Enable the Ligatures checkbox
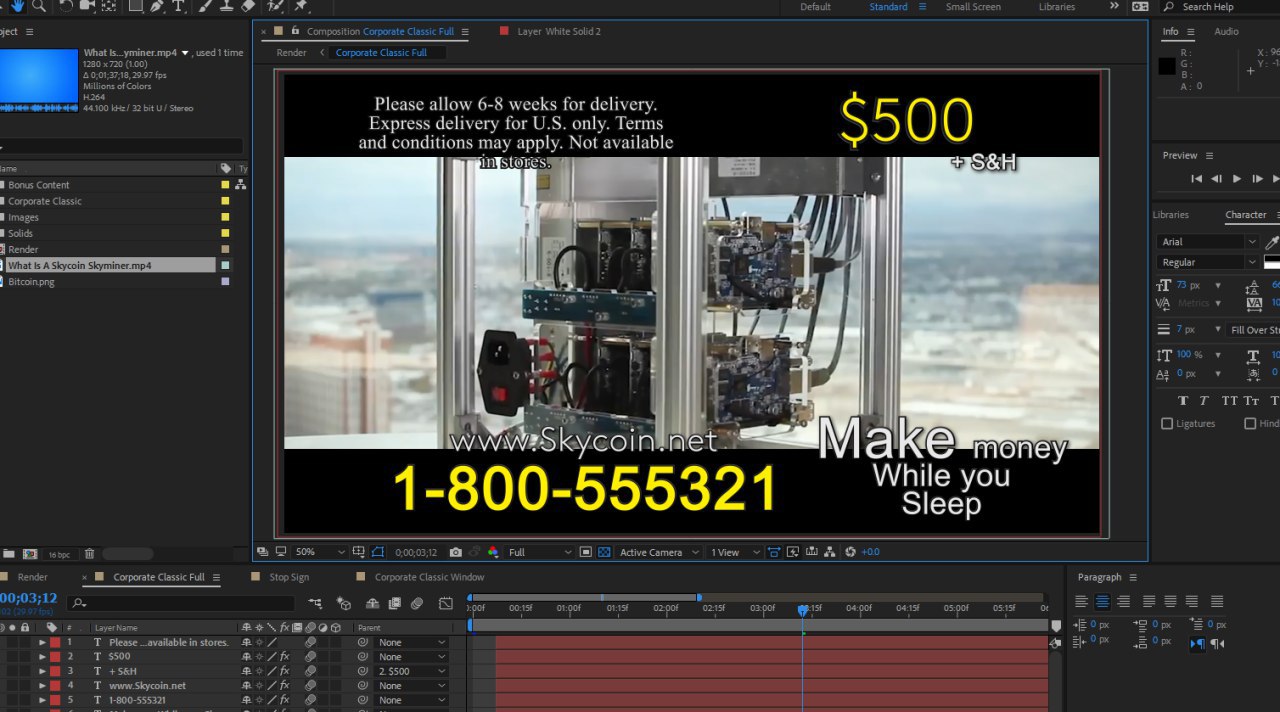The image size is (1280, 712). point(1167,424)
